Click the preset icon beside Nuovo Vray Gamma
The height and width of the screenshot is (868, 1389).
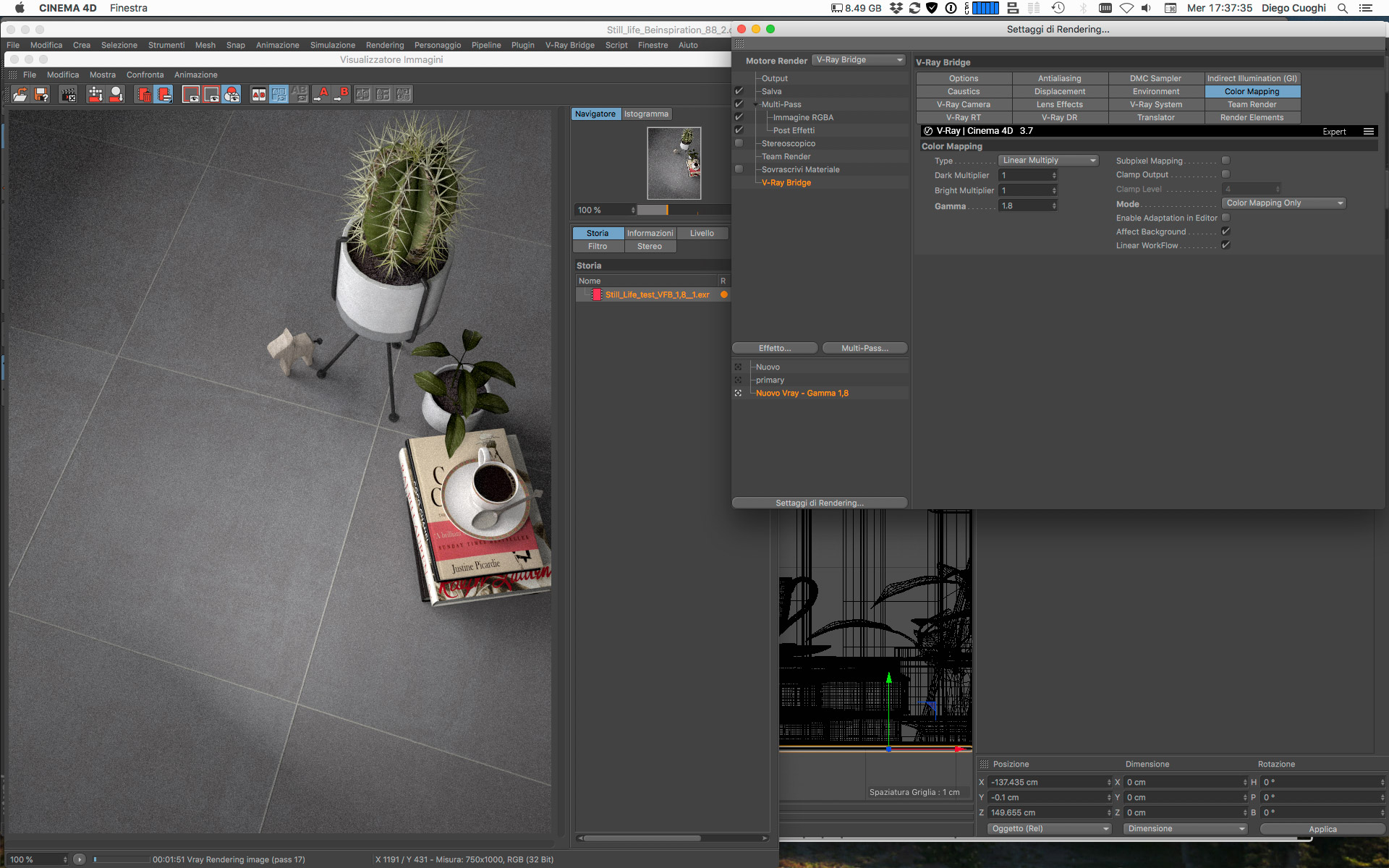pos(738,393)
